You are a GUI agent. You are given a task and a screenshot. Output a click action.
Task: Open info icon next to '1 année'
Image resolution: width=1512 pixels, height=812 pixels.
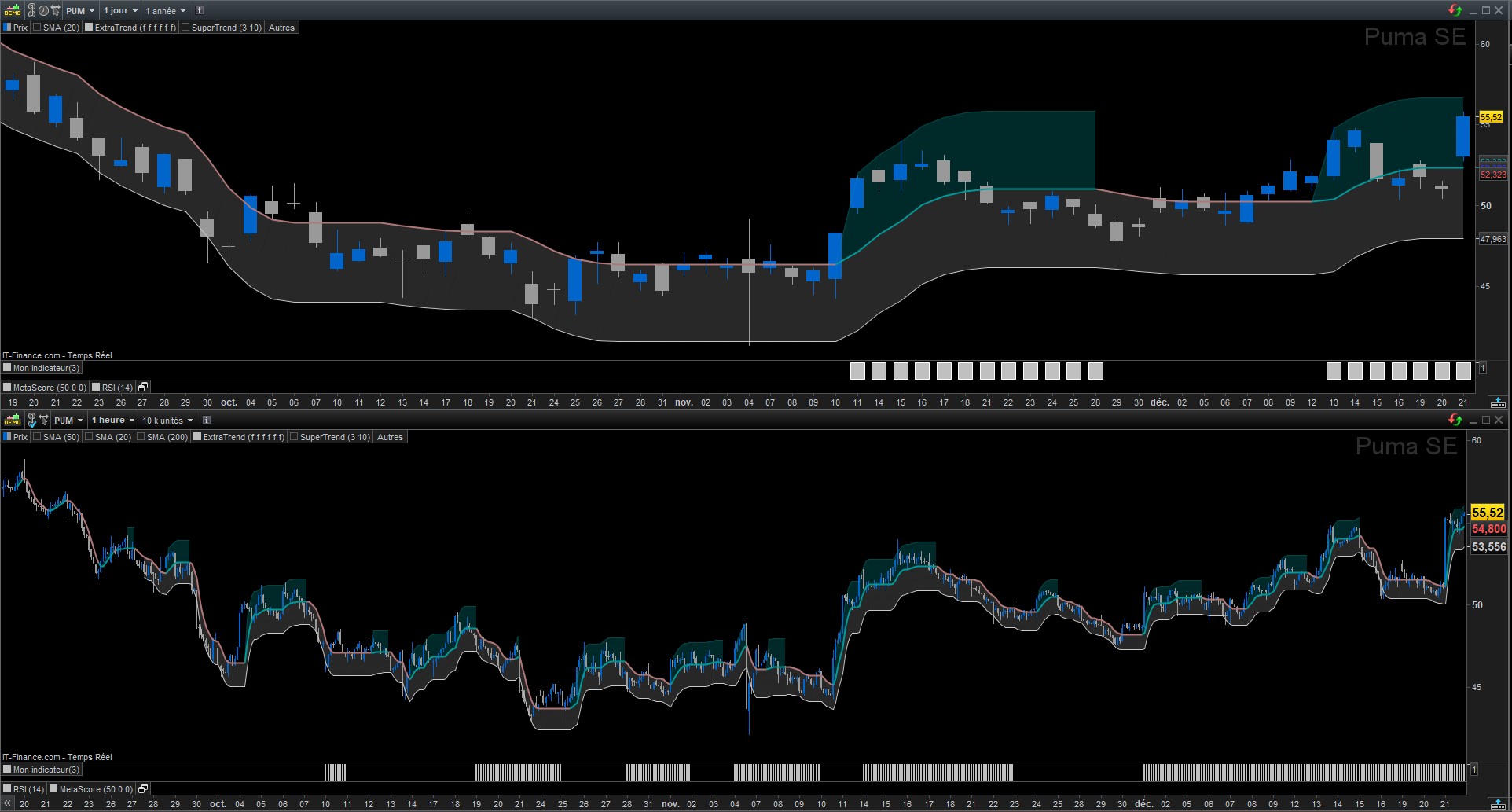click(200, 11)
